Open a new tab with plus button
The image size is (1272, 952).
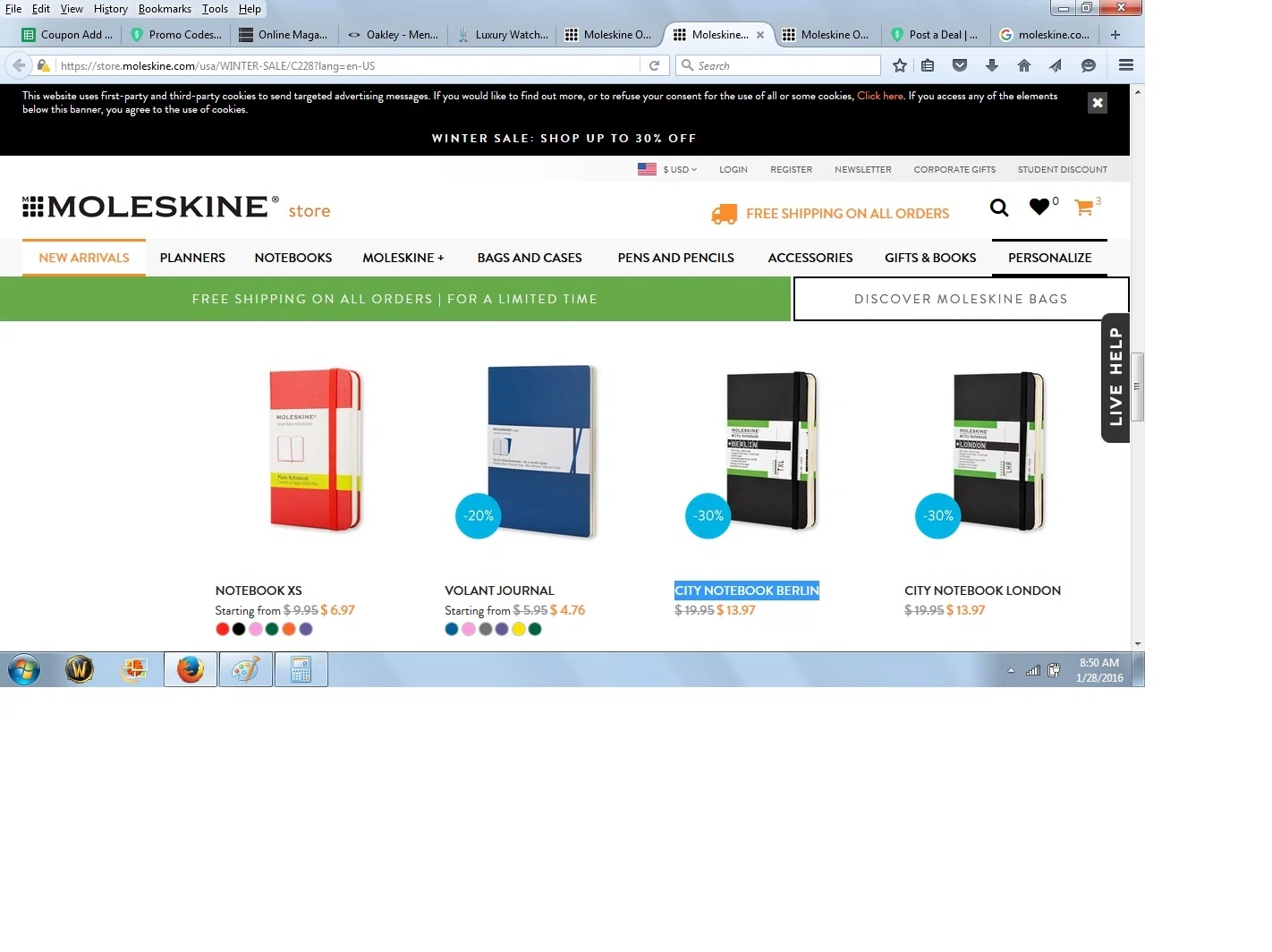point(1115,35)
